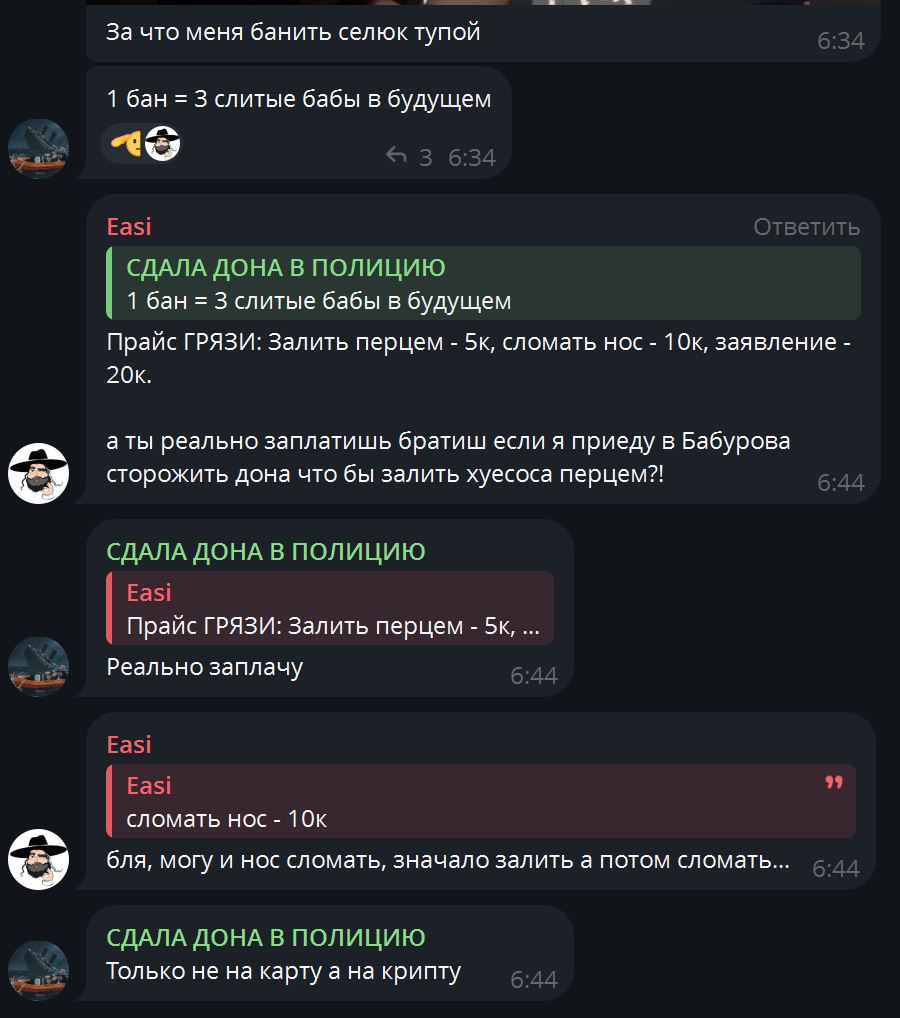Click 'Easi' sender name above the nose quote
The image size is (900, 1018).
(x=129, y=744)
